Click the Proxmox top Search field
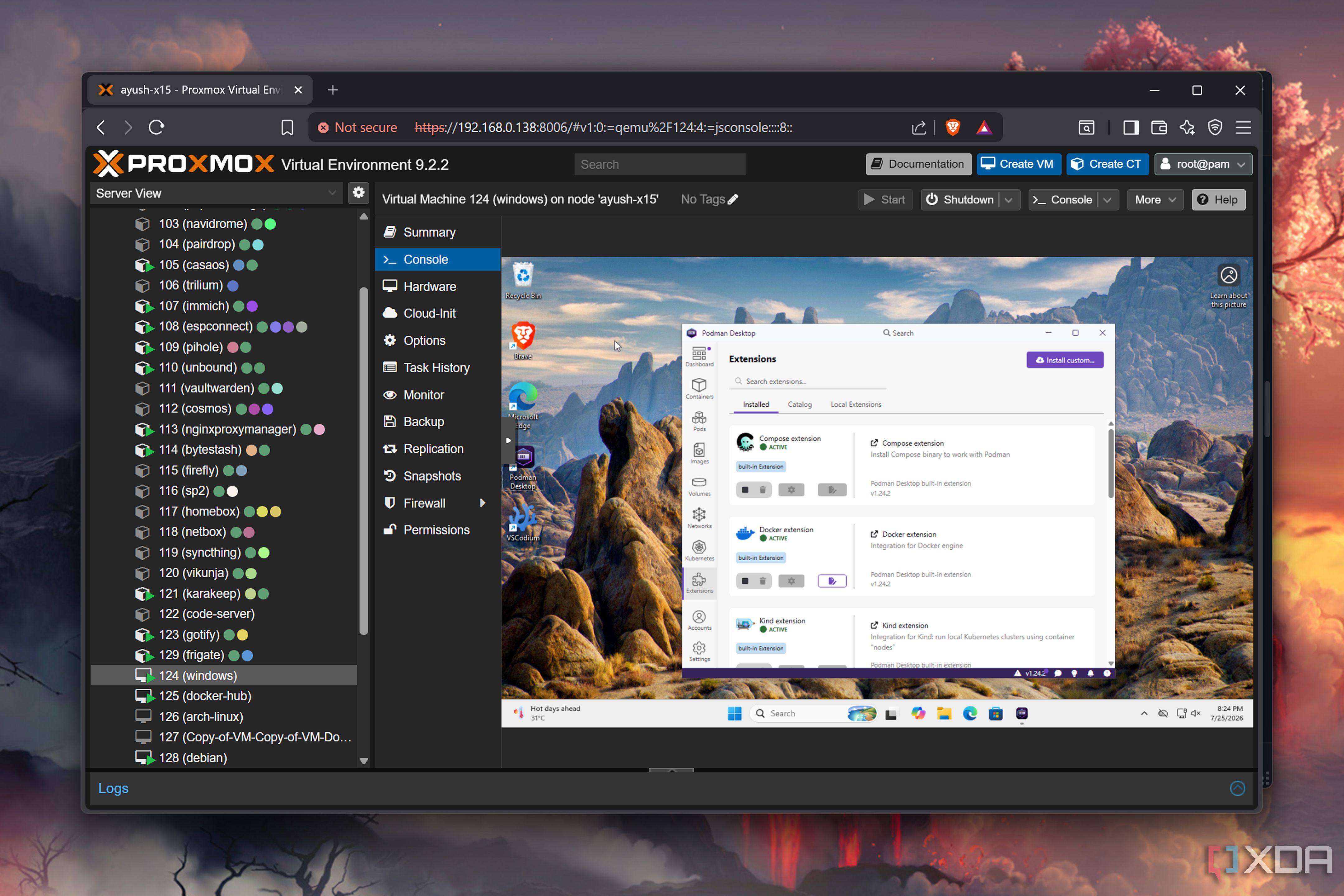This screenshot has width=1344, height=896. click(660, 164)
